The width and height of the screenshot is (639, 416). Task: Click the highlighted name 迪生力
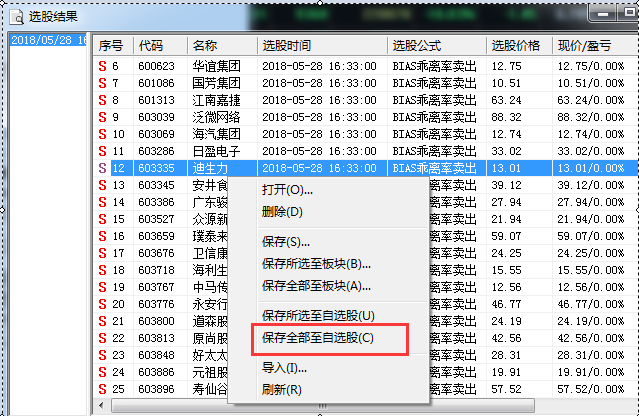[210, 168]
